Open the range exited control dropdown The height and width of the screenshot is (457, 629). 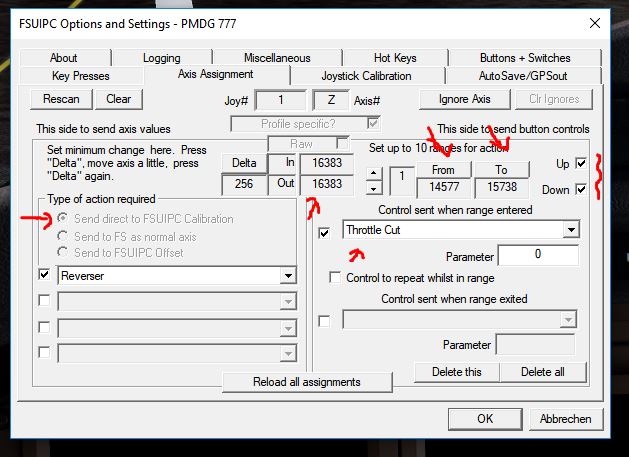(568, 320)
